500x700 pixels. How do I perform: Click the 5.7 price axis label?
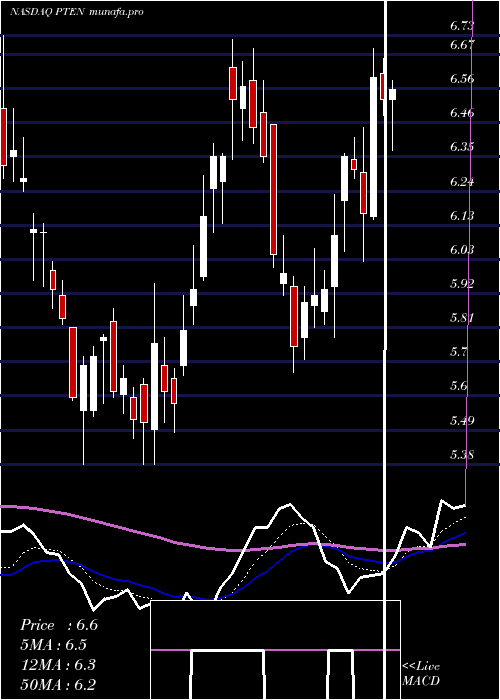[459, 351]
